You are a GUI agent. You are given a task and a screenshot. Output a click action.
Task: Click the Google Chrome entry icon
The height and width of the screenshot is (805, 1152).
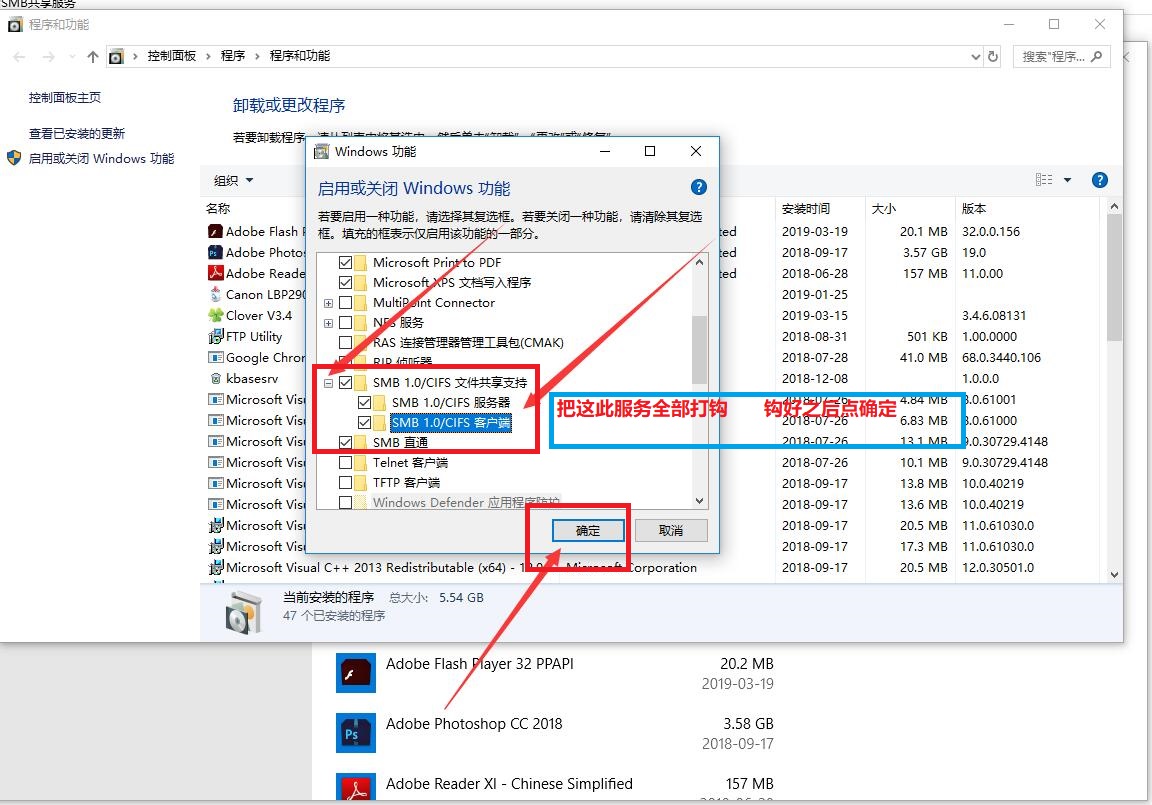[x=215, y=358]
